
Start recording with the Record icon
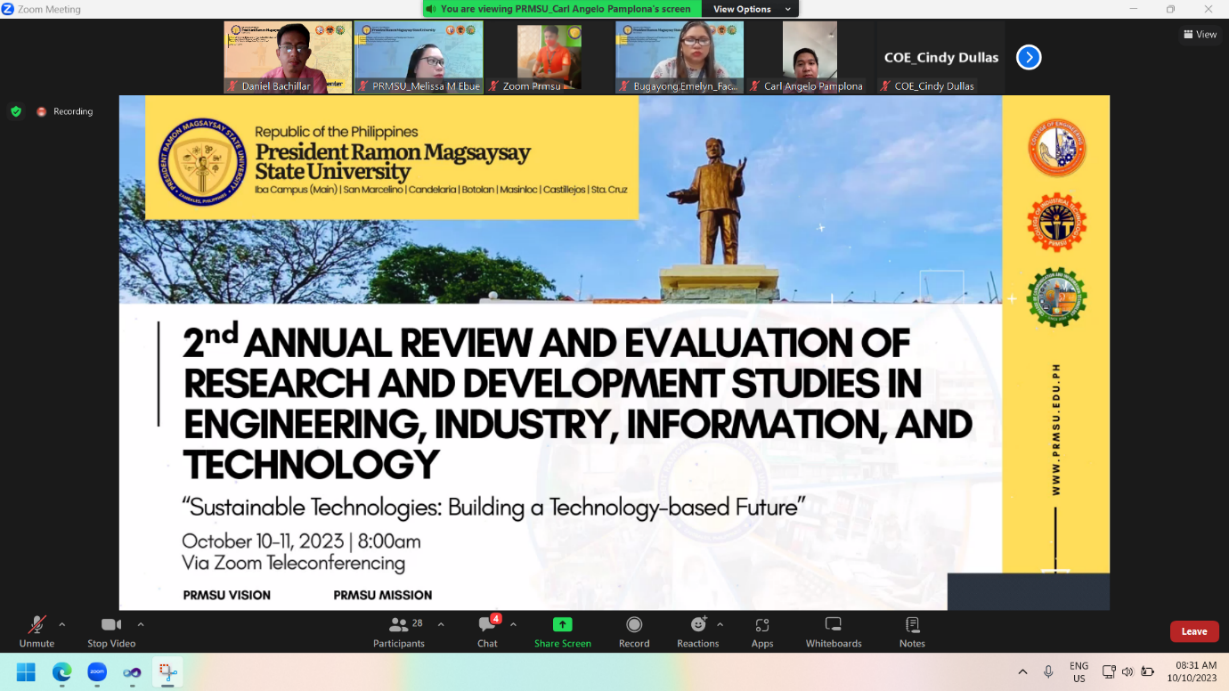click(x=634, y=625)
